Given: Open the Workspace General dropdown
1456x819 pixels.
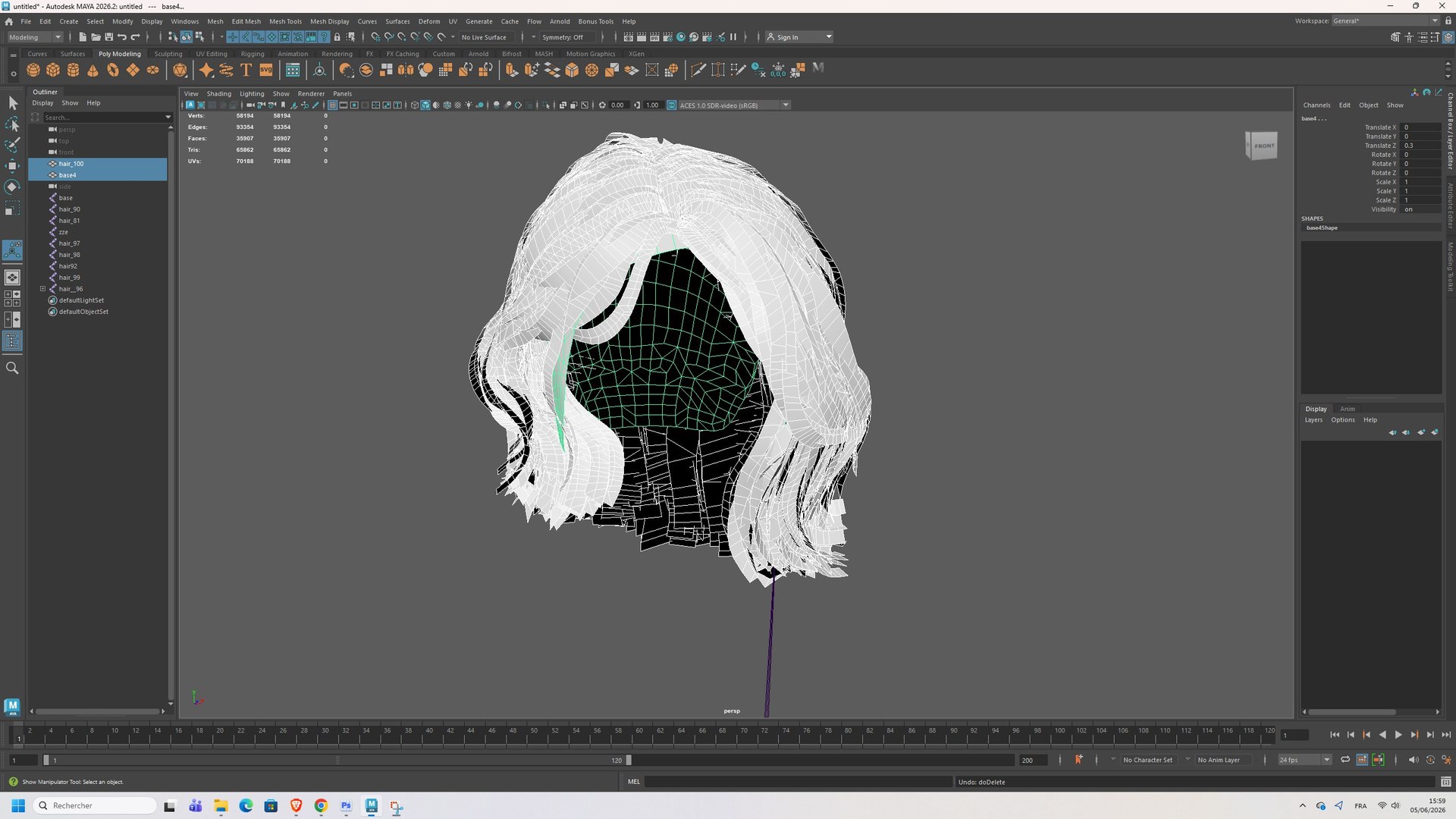Looking at the screenshot, I should (1385, 20).
